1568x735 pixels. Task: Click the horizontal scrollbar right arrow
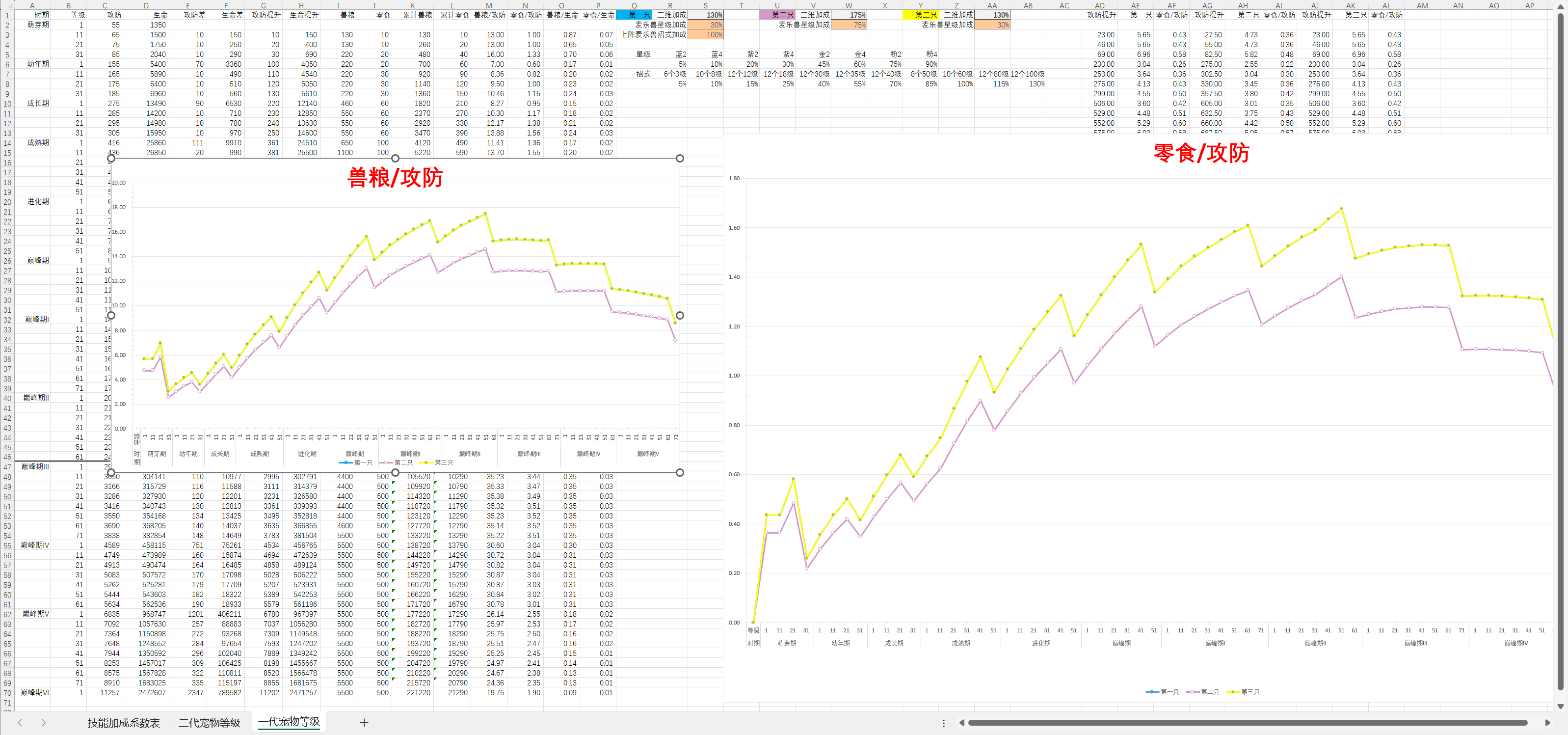tap(1547, 723)
